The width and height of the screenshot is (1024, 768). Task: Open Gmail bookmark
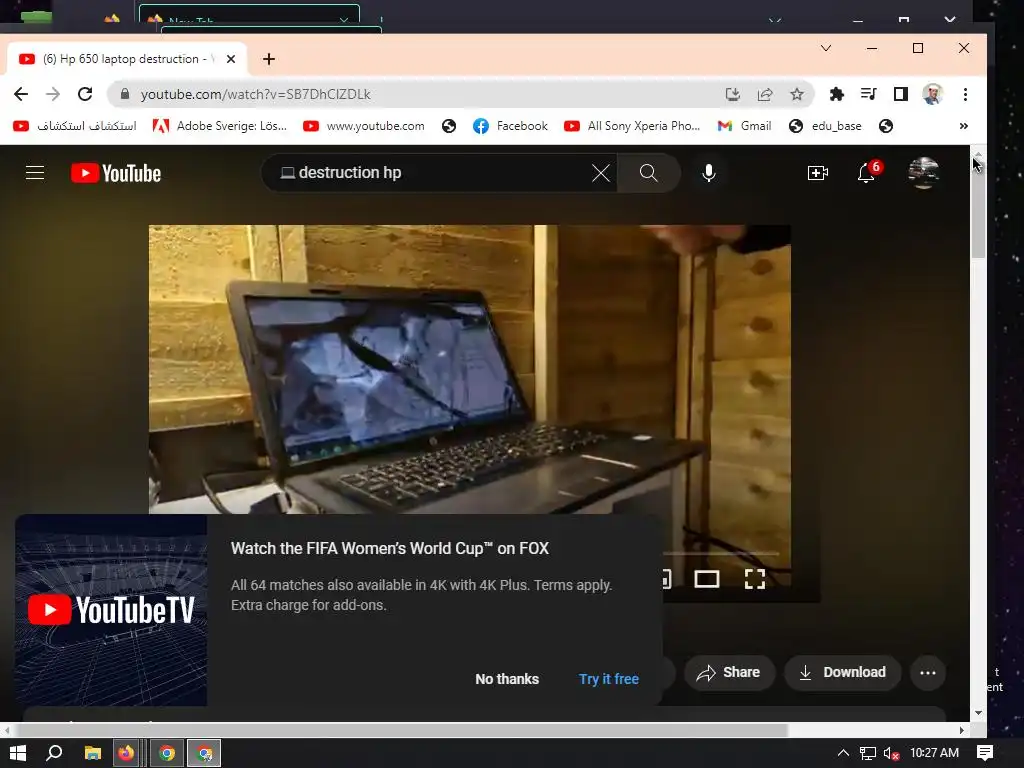[x=744, y=126]
